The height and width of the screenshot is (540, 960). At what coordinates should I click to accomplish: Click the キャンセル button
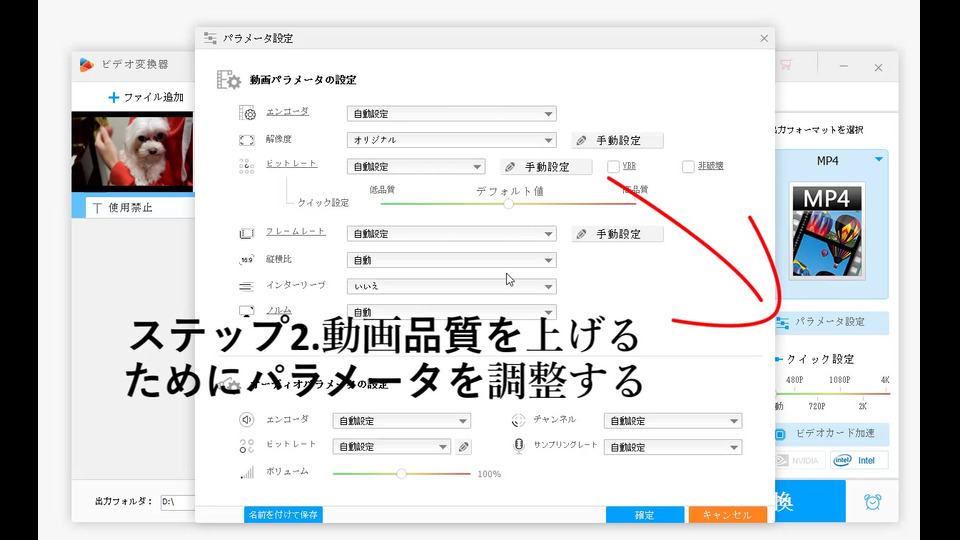727,515
